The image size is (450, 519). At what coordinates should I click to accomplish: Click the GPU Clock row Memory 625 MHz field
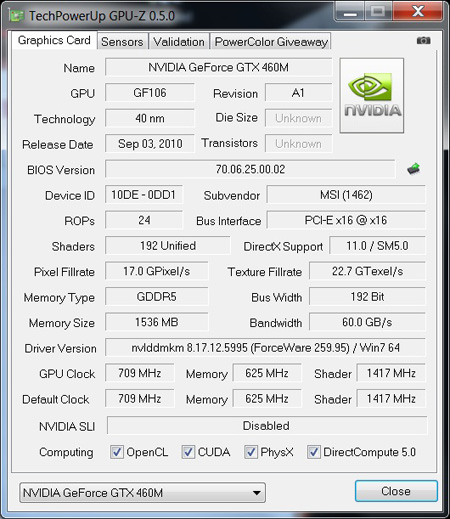pyautogui.click(x=267, y=373)
